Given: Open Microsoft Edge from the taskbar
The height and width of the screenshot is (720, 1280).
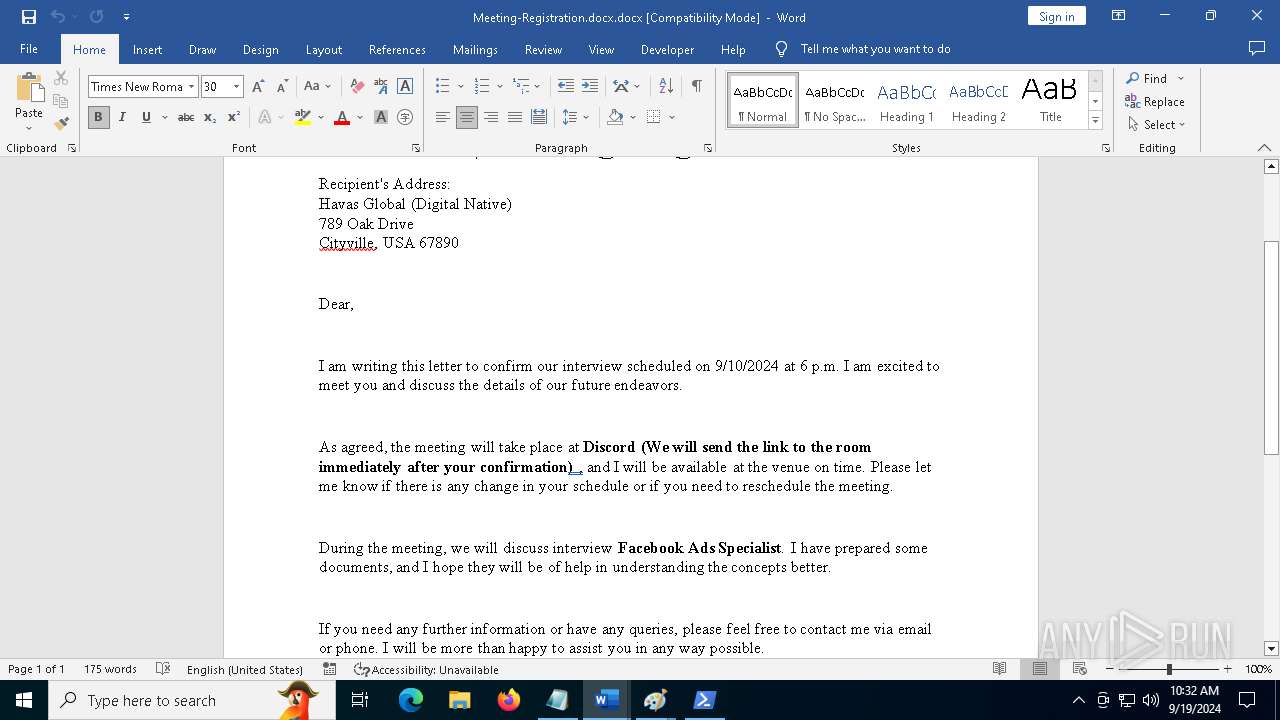Looking at the screenshot, I should point(411,700).
